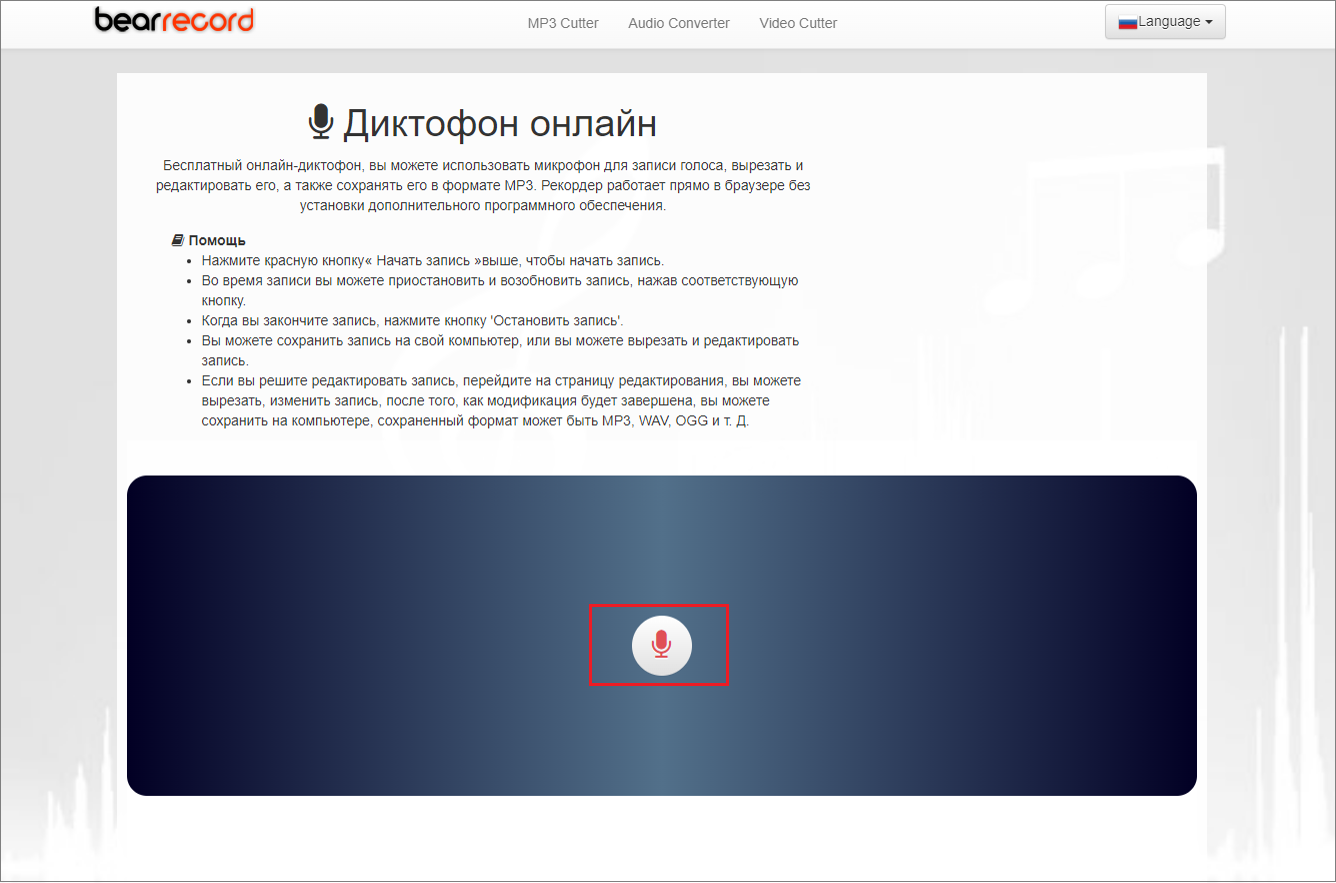Screen dimensions: 1336x883
Task: Open the Video Cutter page
Action: click(798, 23)
